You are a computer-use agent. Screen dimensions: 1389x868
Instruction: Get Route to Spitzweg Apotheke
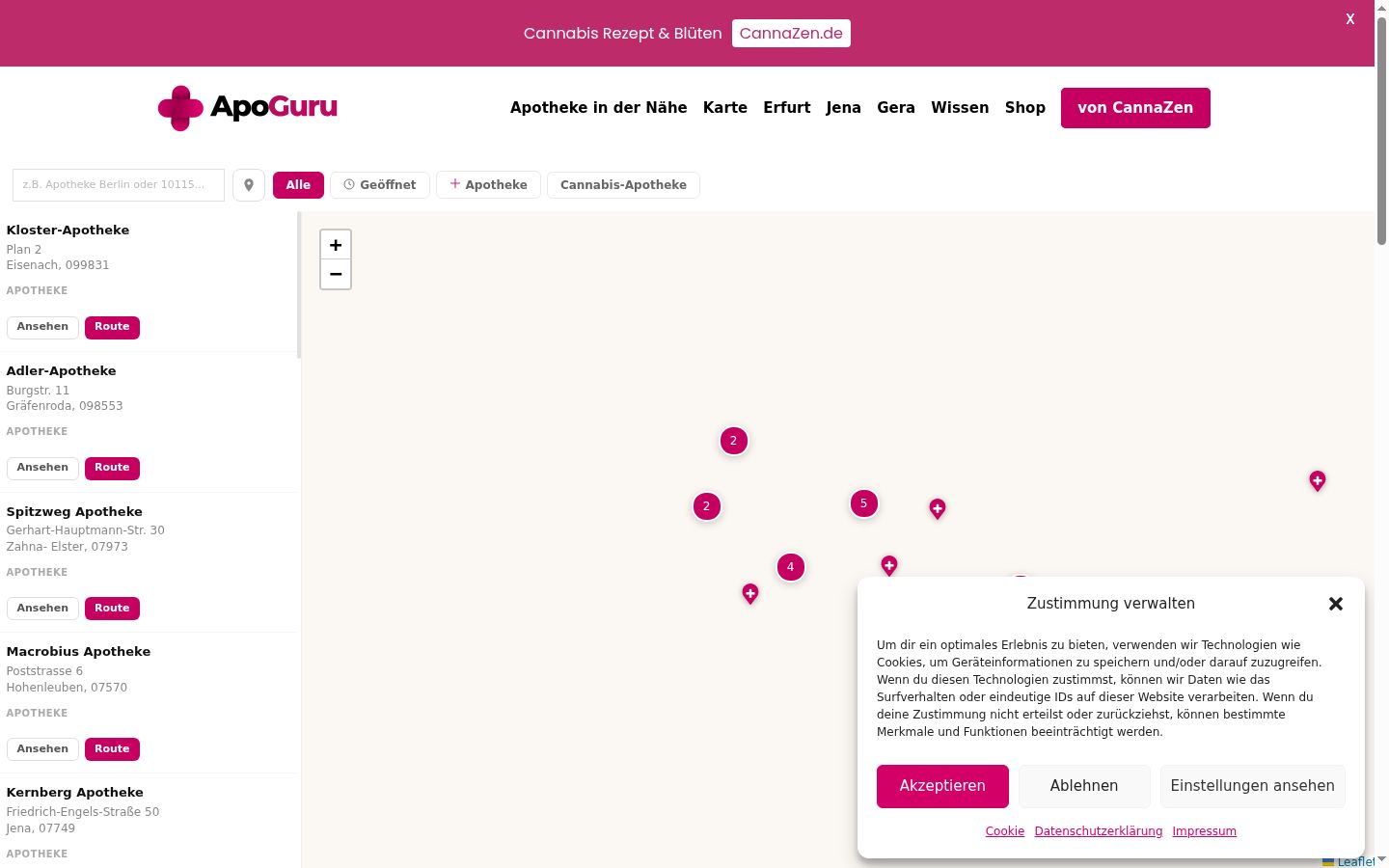pos(112,609)
